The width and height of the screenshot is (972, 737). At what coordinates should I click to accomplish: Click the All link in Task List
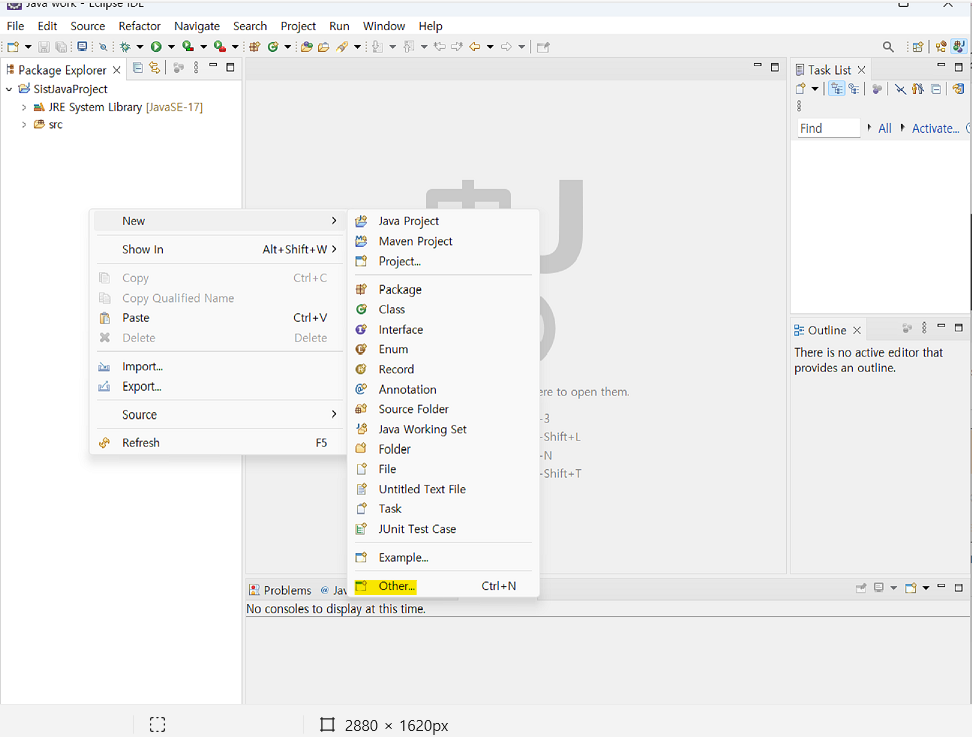click(885, 128)
